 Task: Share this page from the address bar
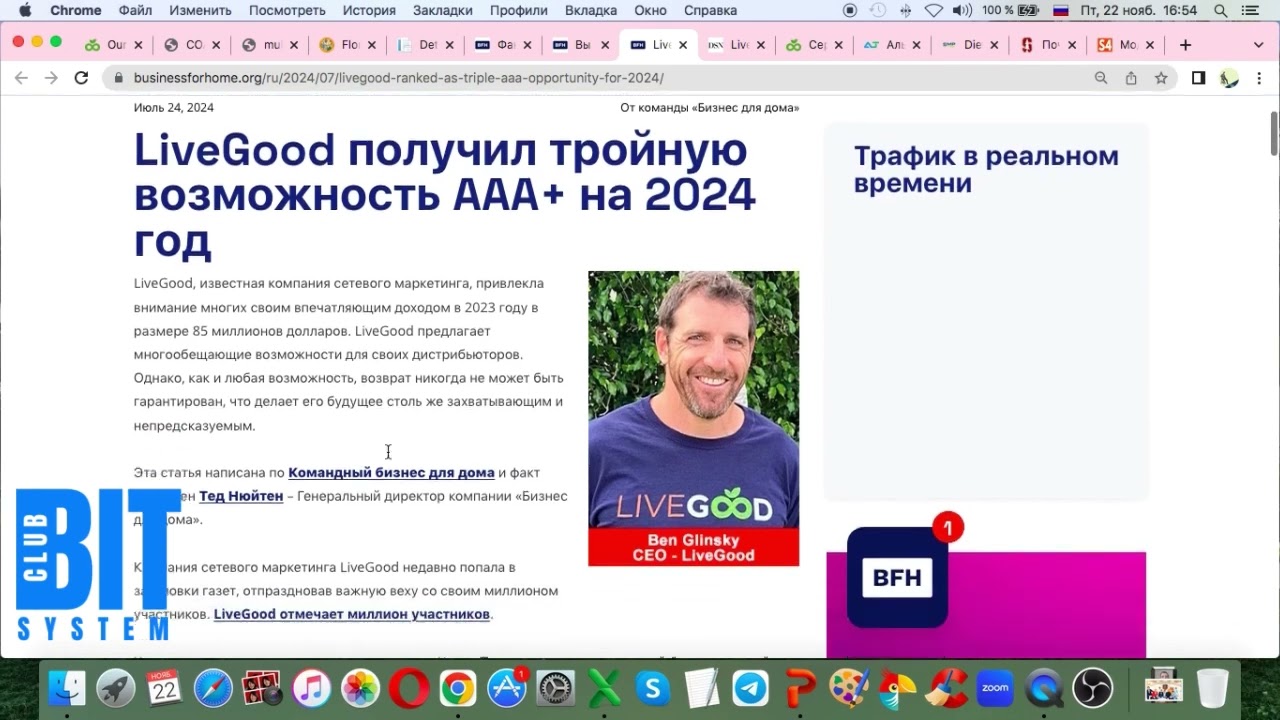pos(1131,78)
